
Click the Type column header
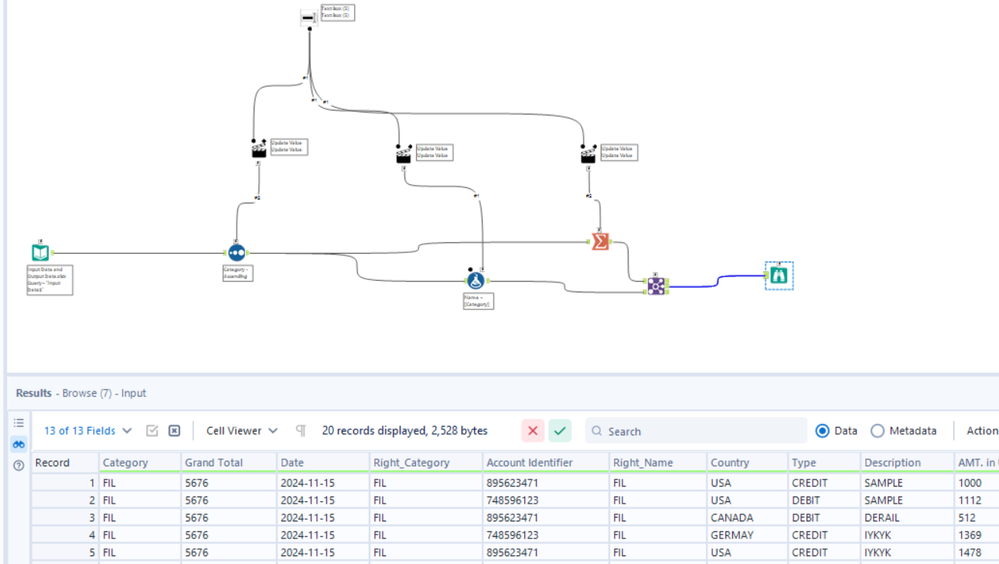824,463
